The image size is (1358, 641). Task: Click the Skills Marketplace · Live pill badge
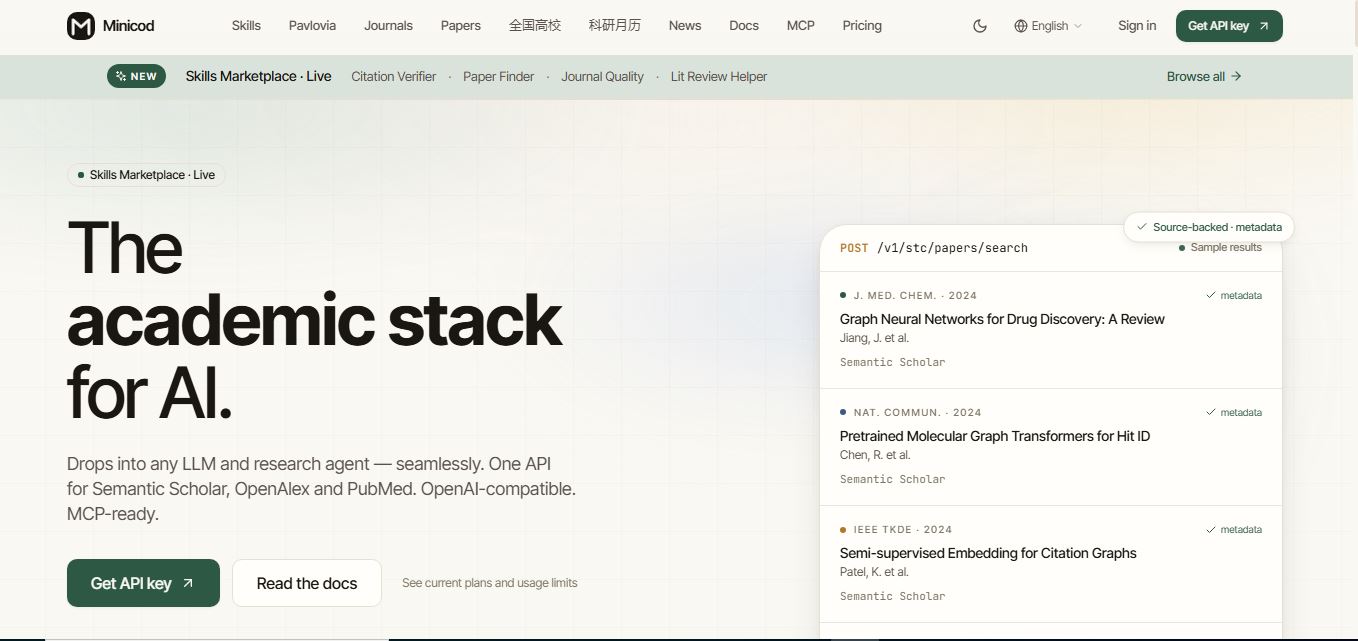pos(146,175)
